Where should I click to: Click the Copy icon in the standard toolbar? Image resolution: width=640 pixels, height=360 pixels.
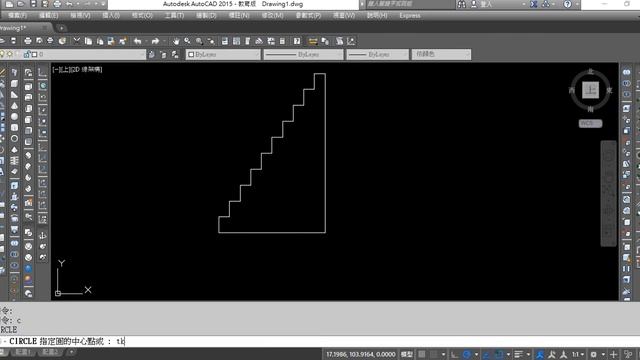88,41
